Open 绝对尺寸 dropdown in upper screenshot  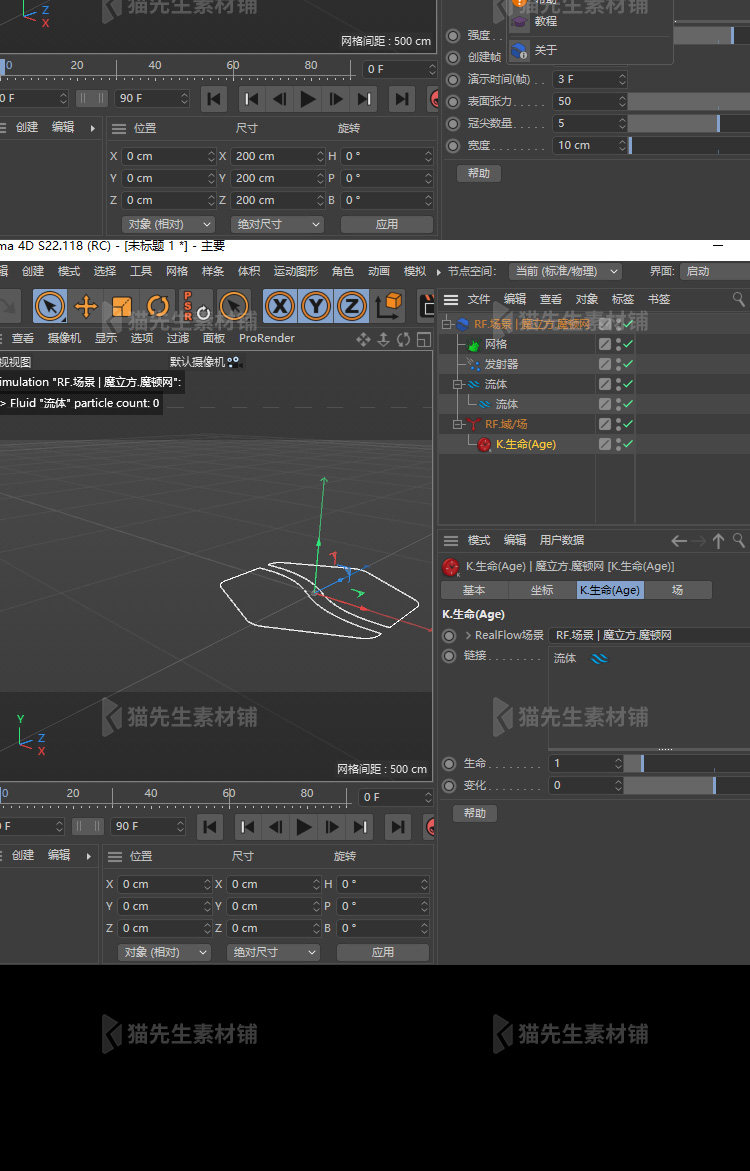[x=276, y=224]
